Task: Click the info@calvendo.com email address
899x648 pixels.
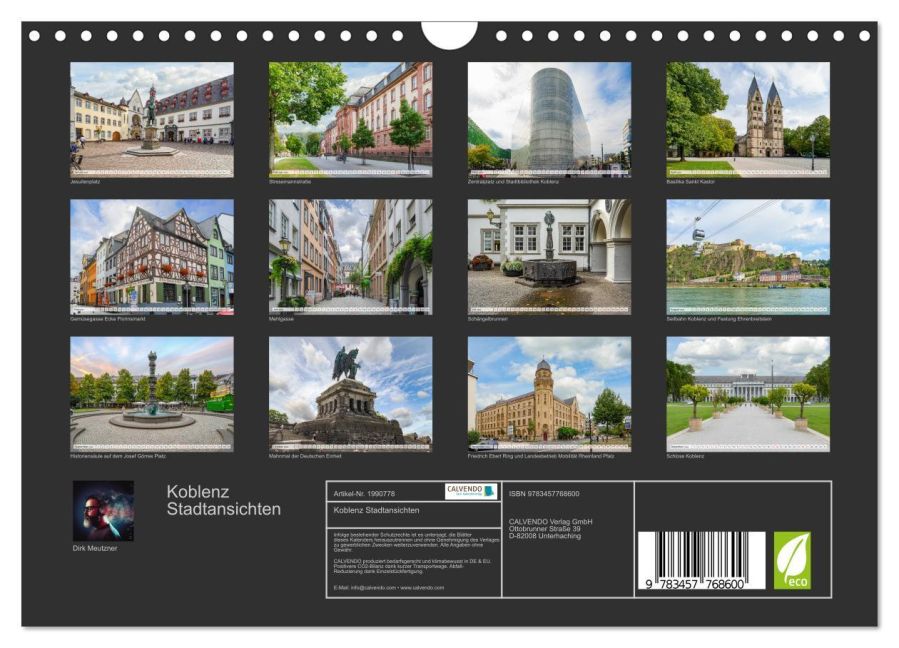Action: tap(372, 588)
